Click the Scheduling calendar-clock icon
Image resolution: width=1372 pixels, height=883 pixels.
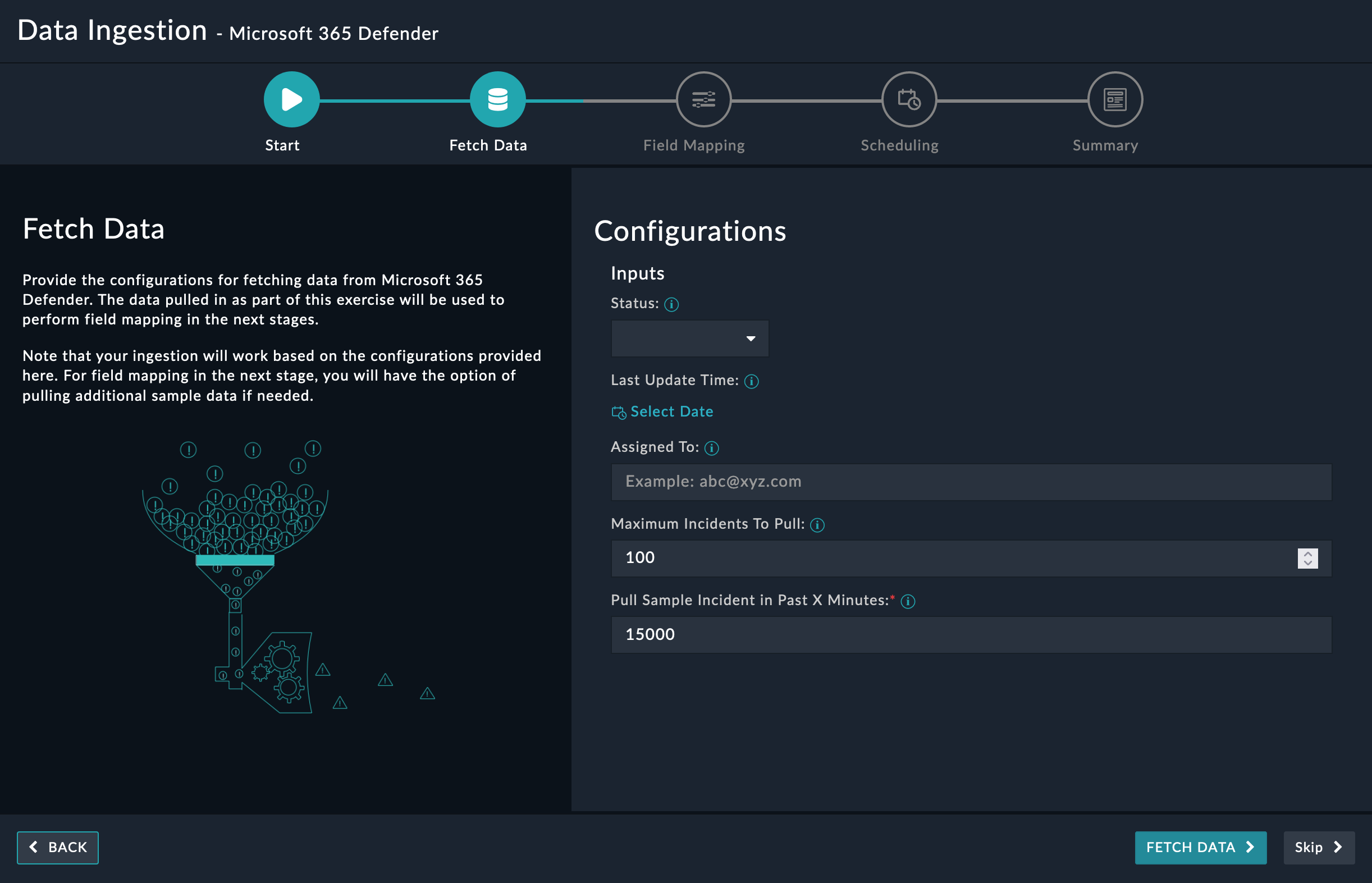tap(909, 99)
